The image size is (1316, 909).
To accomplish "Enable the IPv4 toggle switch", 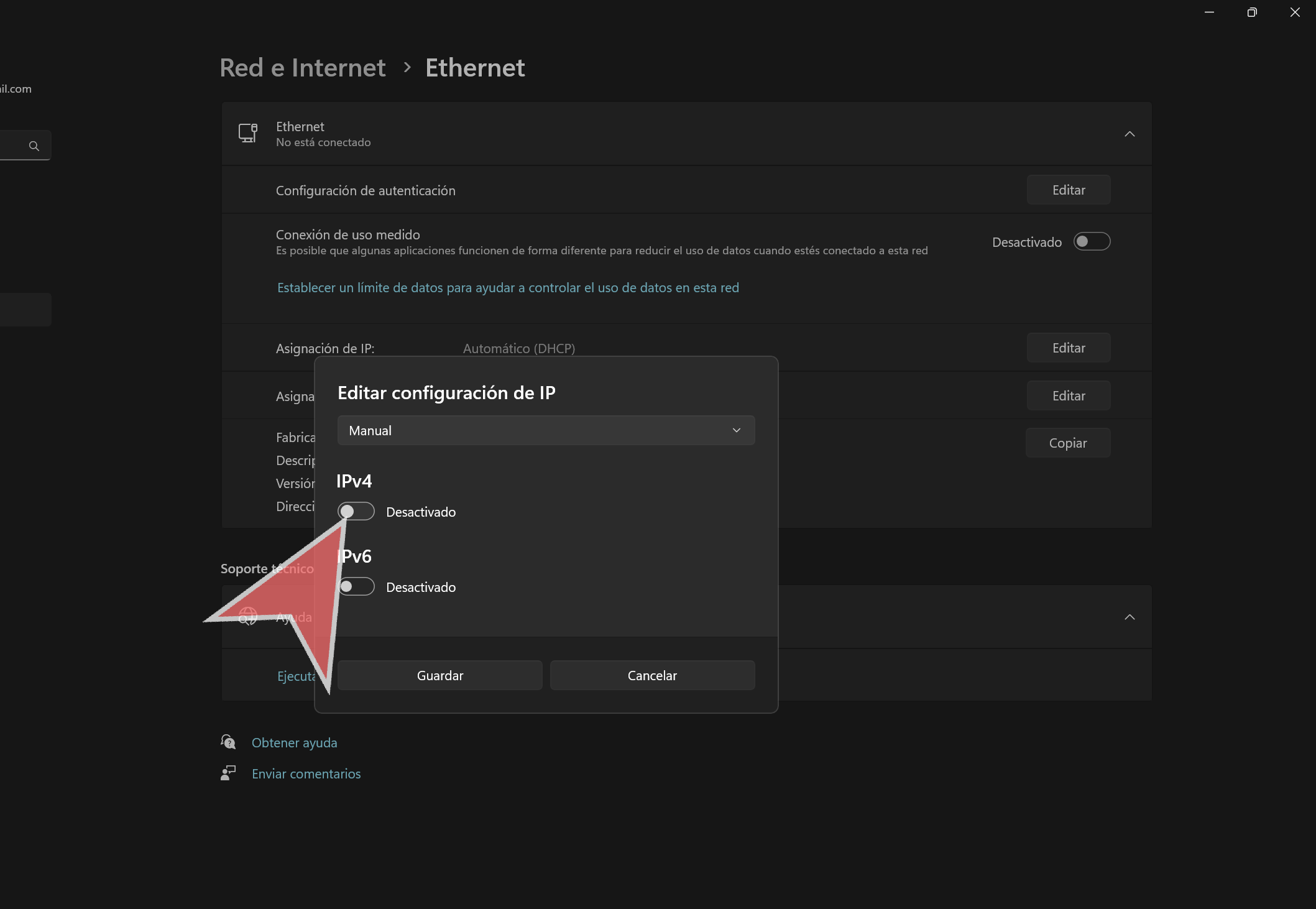I will [356, 511].
